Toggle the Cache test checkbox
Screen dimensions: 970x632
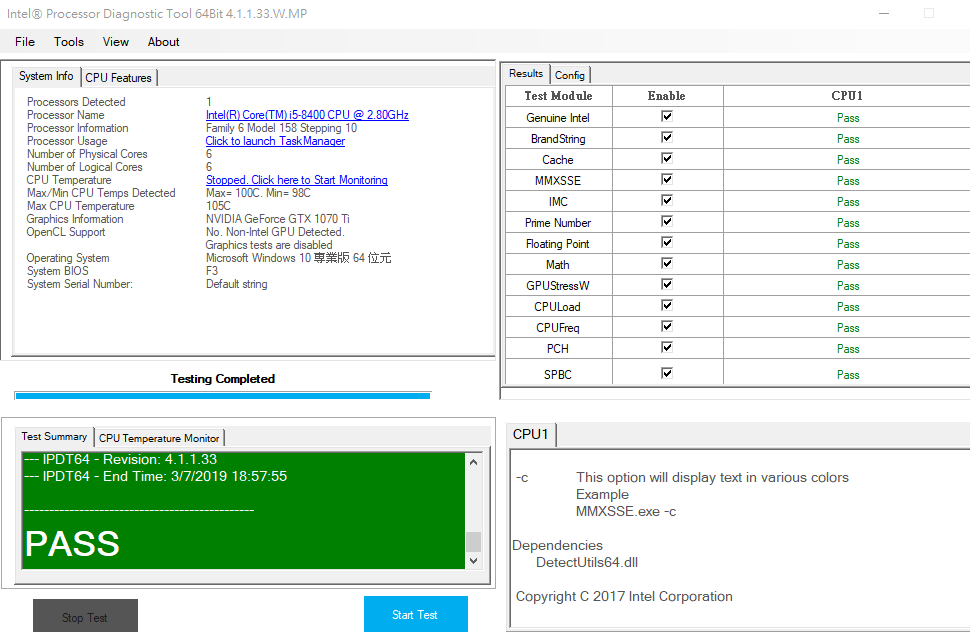pos(667,158)
